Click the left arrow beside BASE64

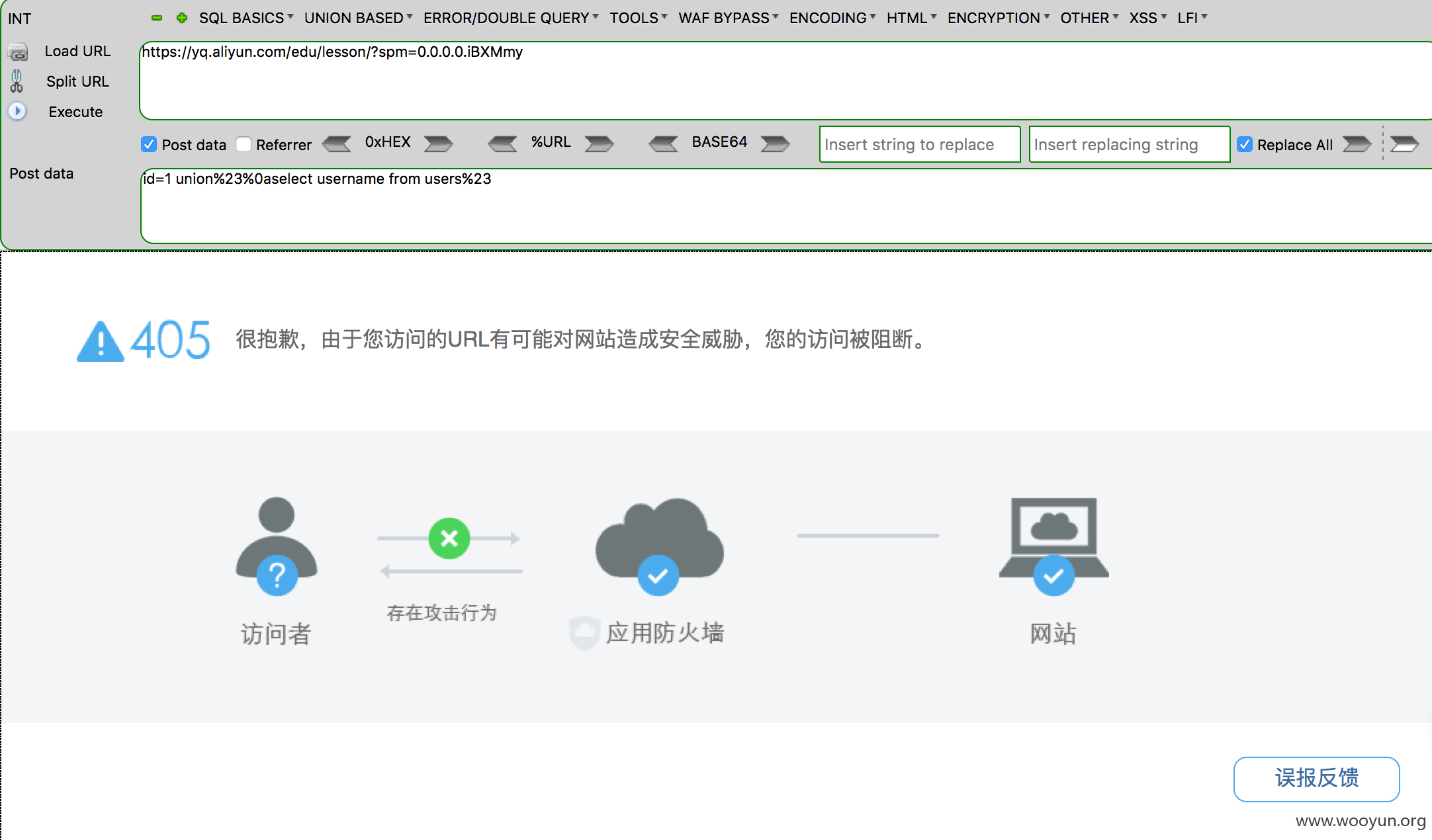[x=663, y=144]
